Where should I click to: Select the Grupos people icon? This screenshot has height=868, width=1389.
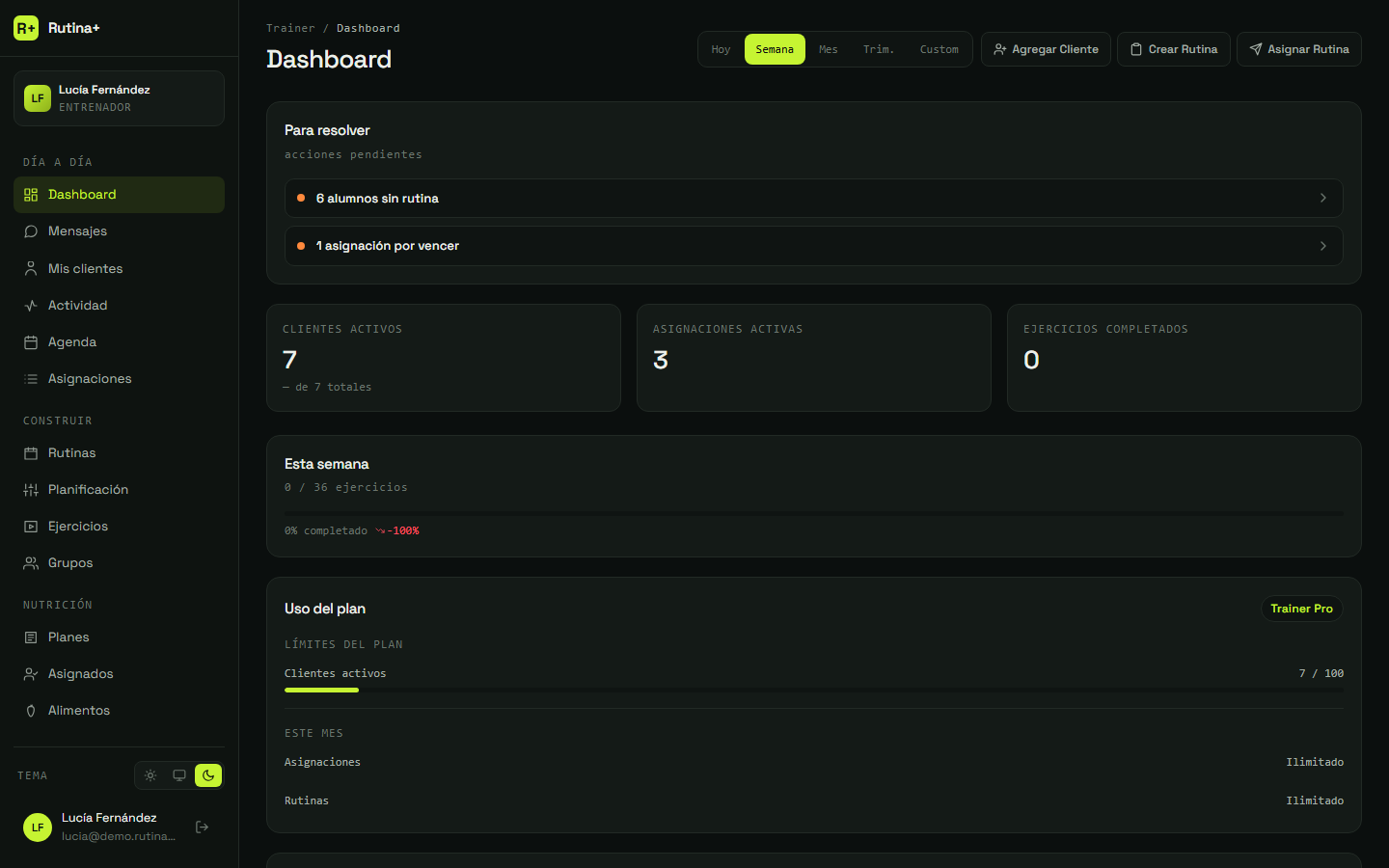31,563
